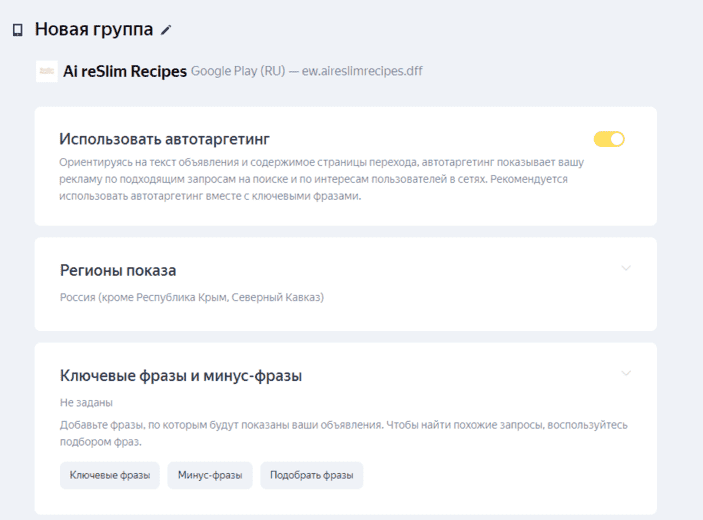The height and width of the screenshot is (520, 703).
Task: Expand Ключевые фразы и минус-фразы chevron
Action: 626,373
